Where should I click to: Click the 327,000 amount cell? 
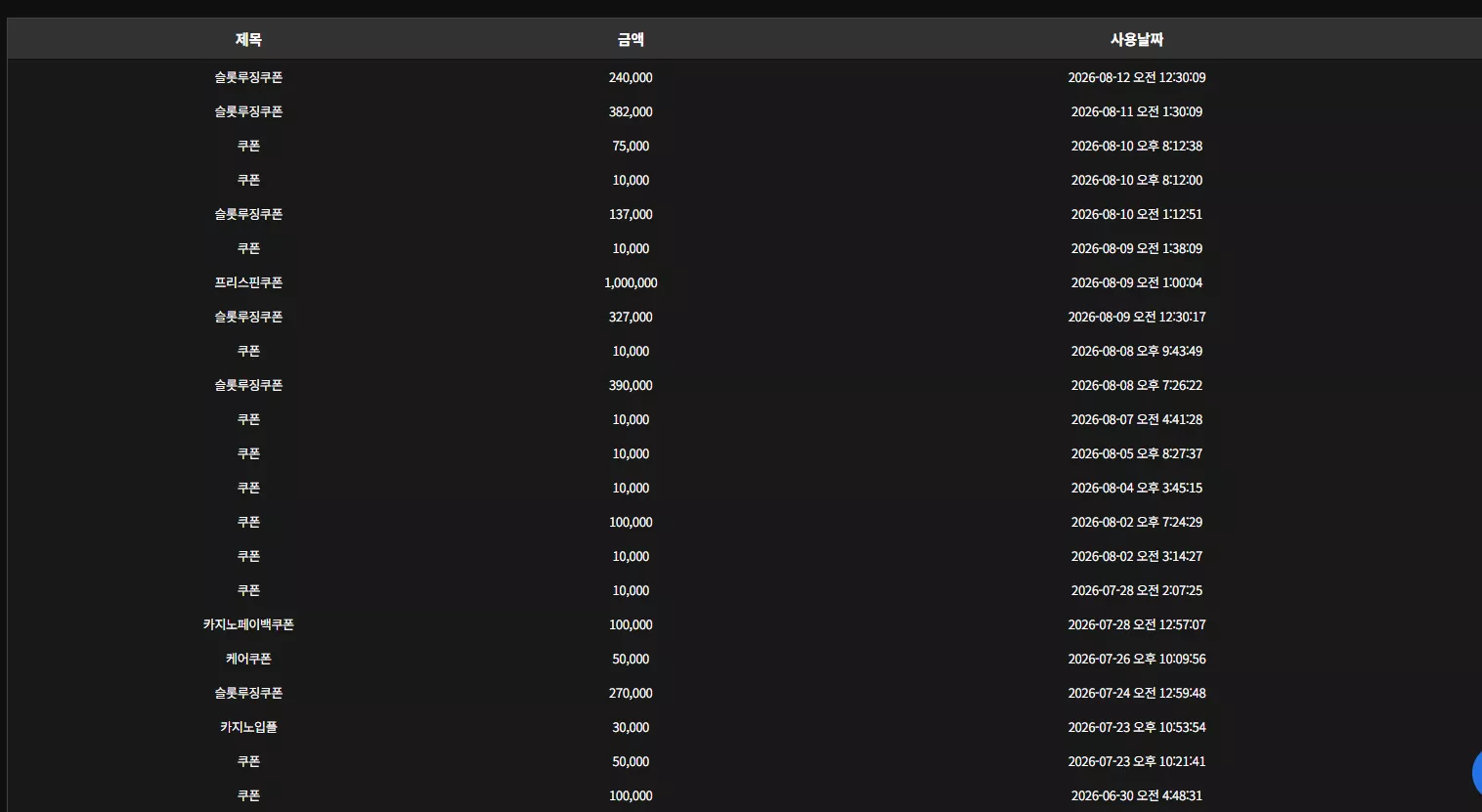click(x=631, y=317)
